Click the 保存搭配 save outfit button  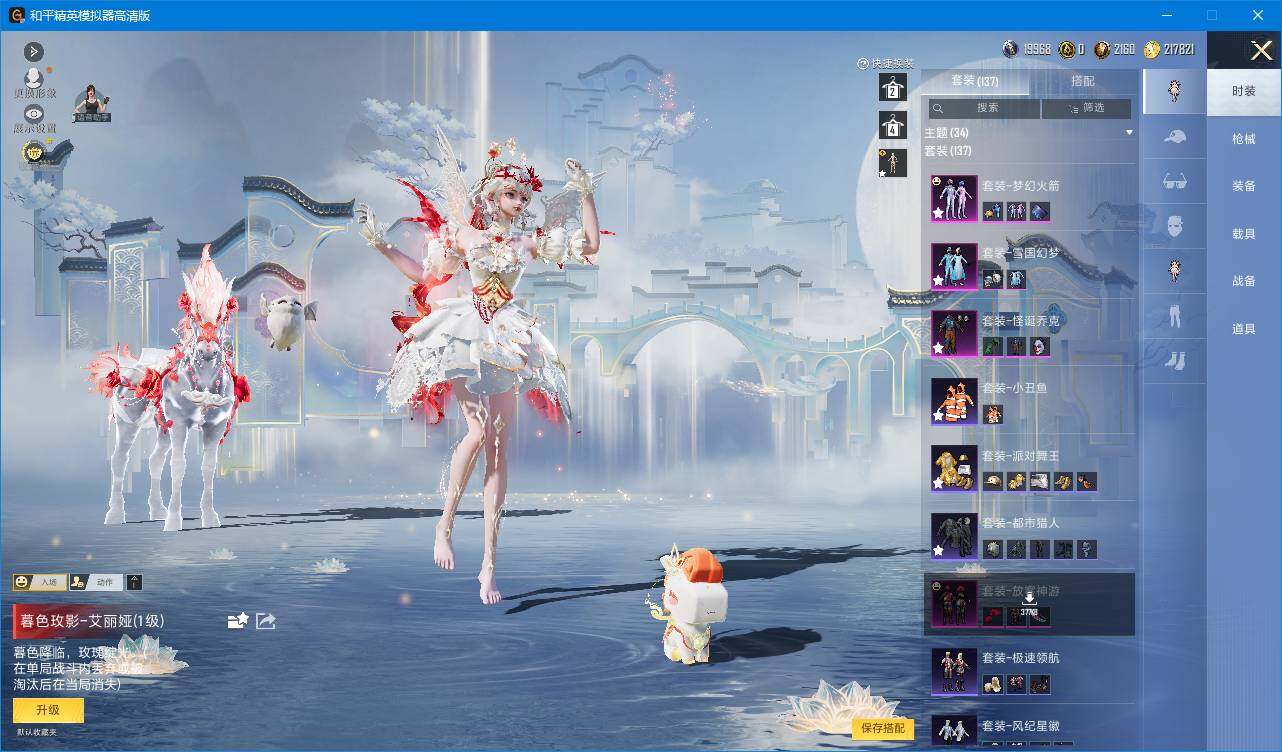883,728
